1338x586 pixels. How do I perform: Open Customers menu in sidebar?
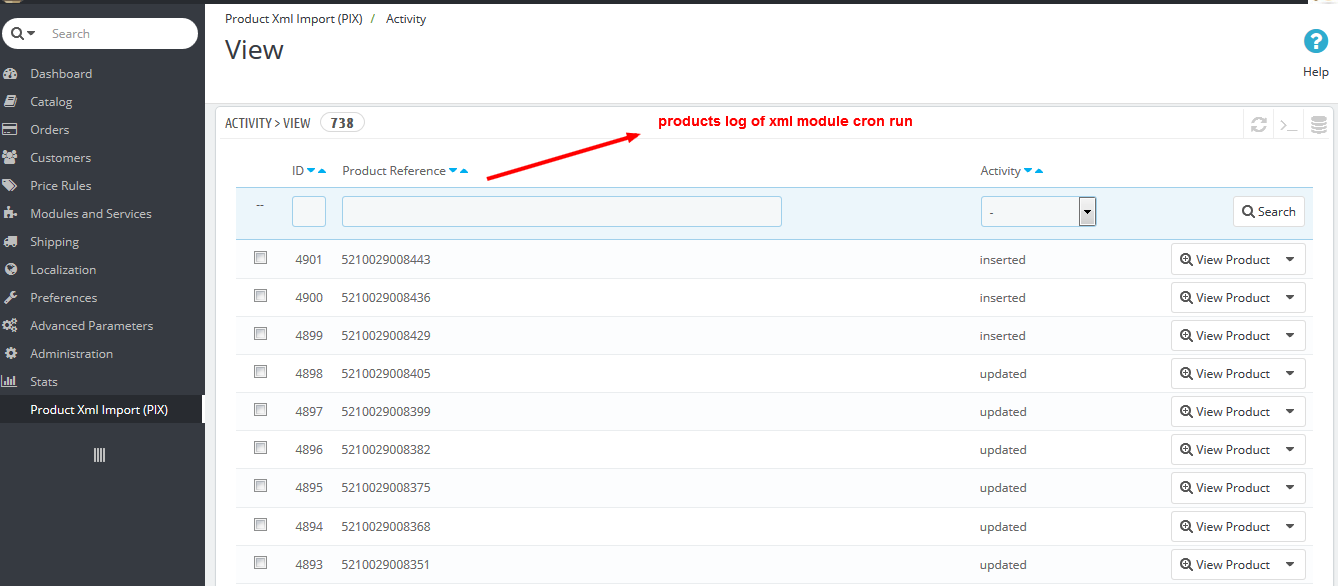[x=60, y=158]
